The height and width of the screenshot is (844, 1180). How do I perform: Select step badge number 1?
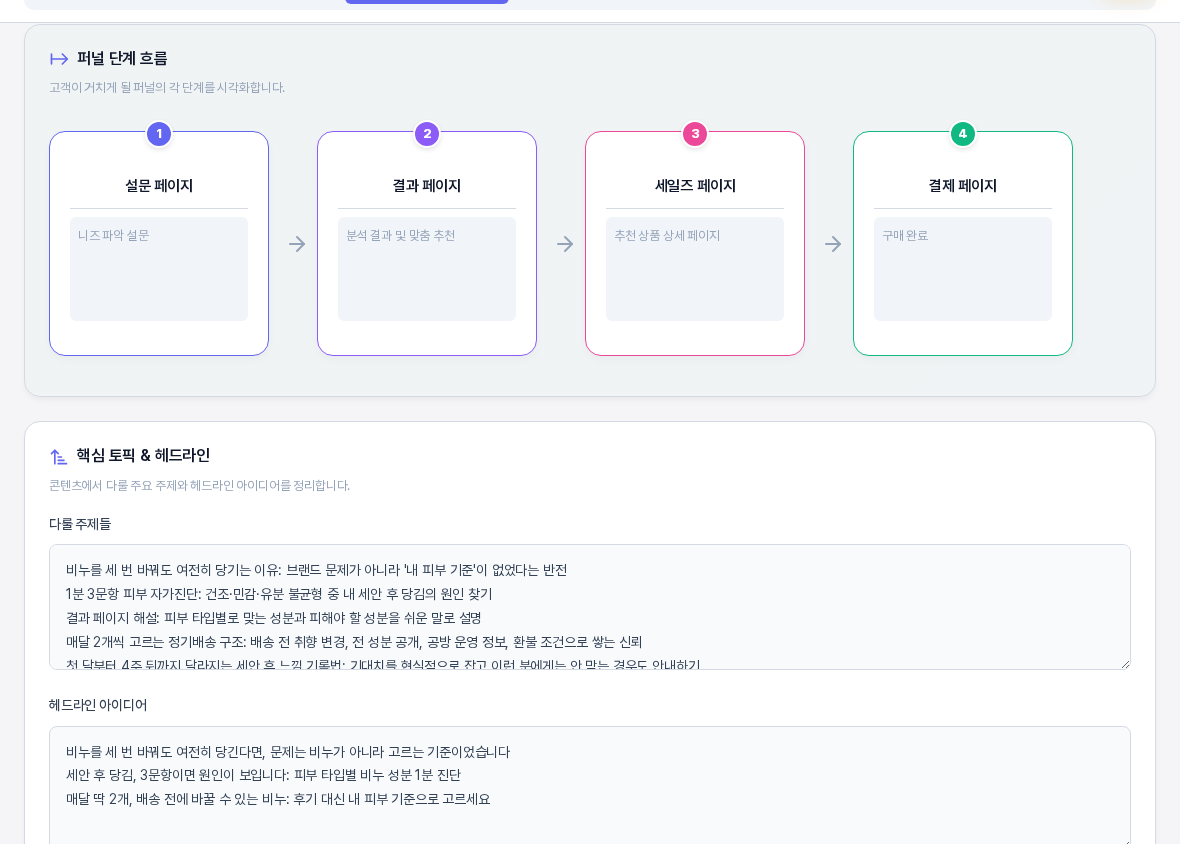159,134
